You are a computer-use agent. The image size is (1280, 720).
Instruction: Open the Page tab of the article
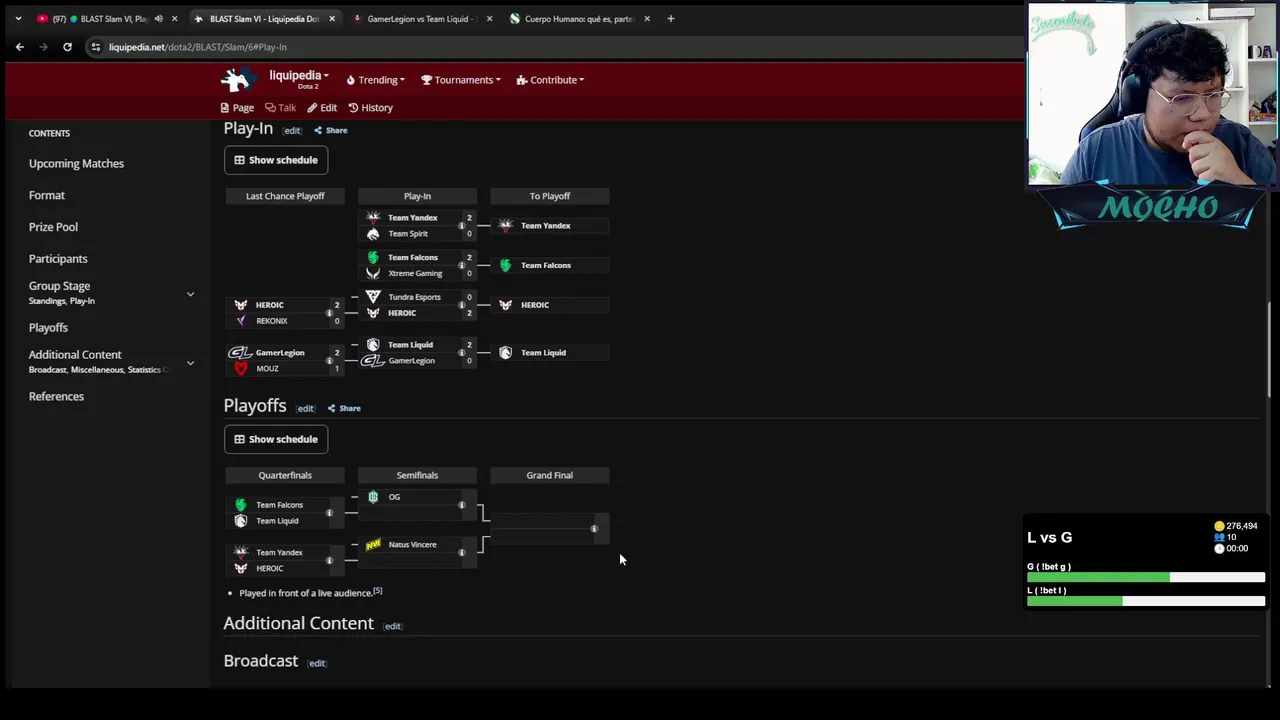(237, 108)
